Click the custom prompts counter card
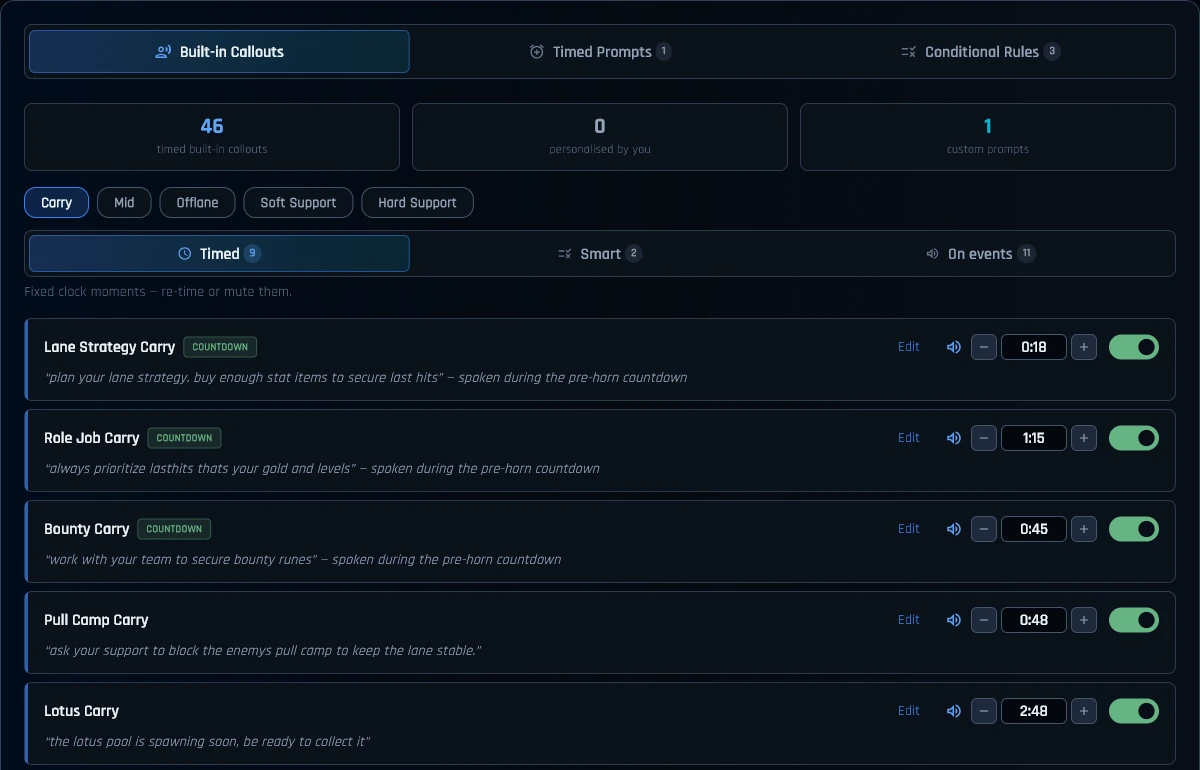 click(988, 137)
